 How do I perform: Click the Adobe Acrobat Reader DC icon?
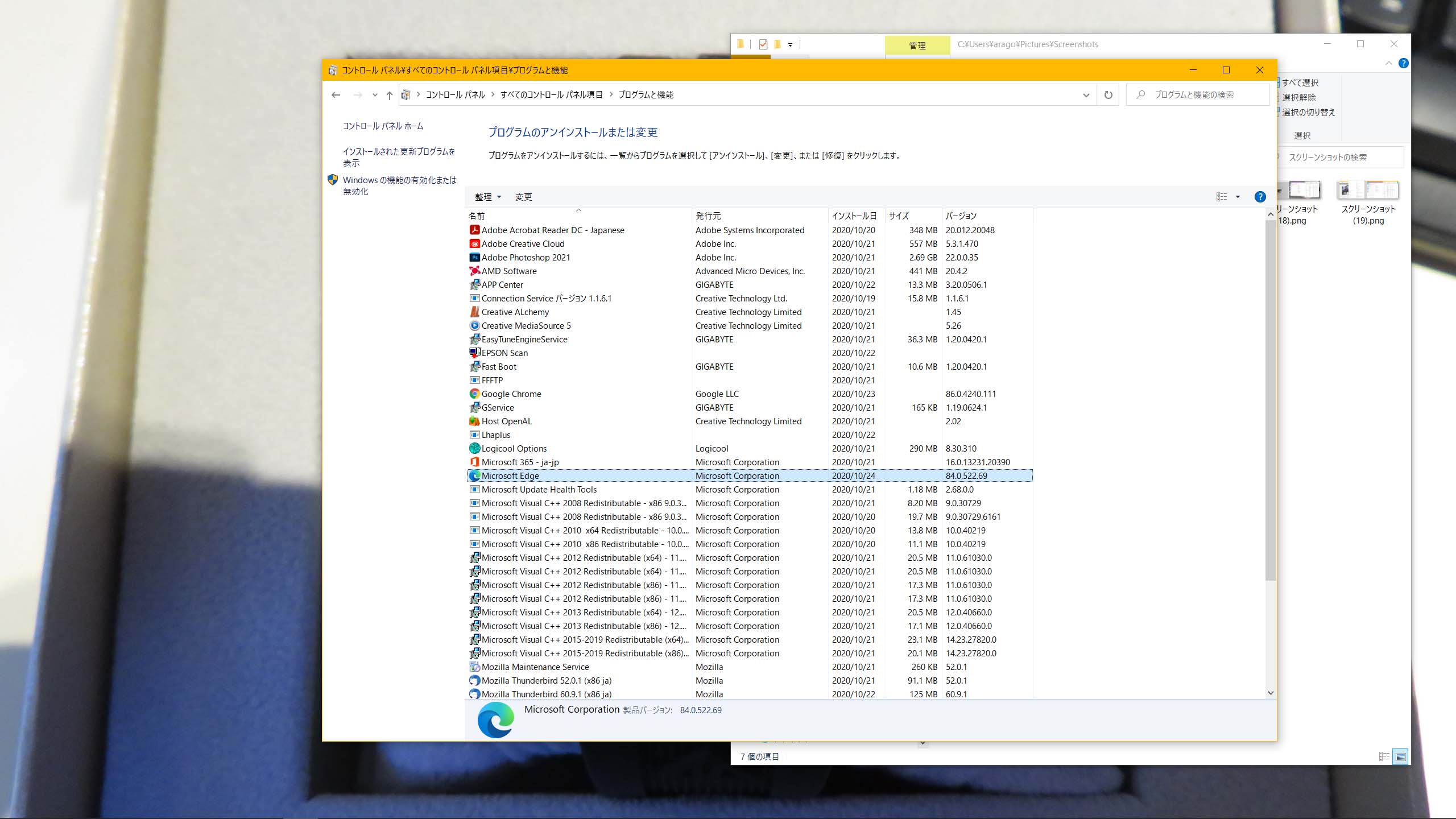(474, 230)
